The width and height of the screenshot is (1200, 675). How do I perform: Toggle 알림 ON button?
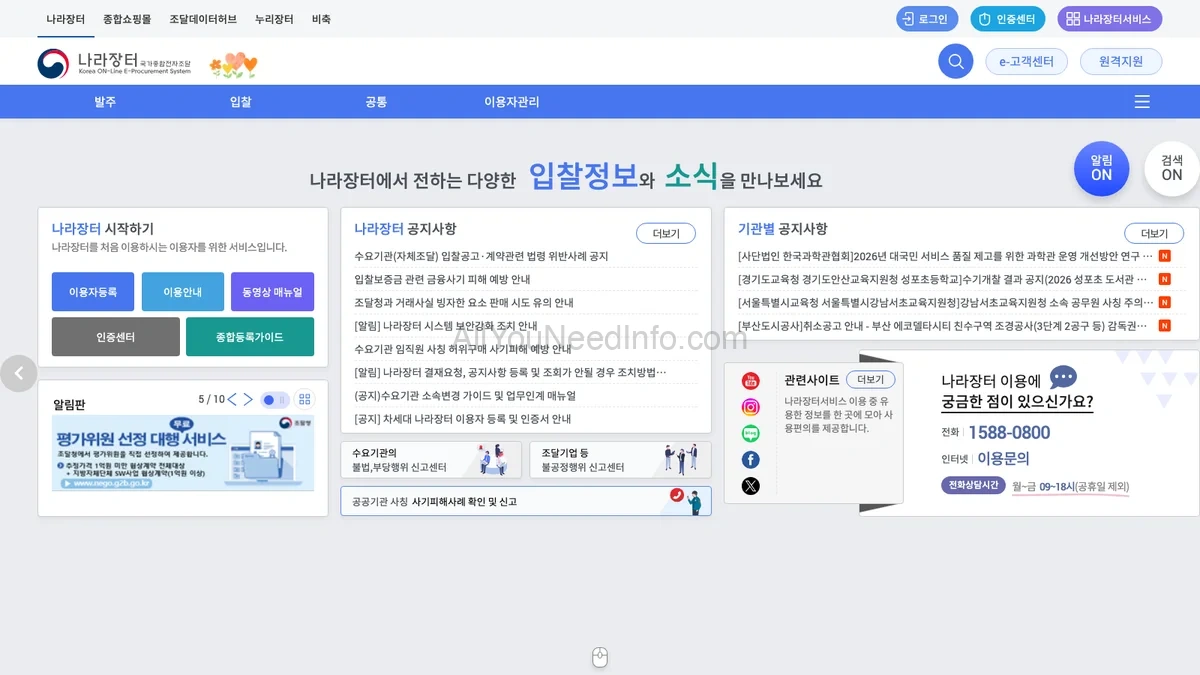coord(1101,168)
